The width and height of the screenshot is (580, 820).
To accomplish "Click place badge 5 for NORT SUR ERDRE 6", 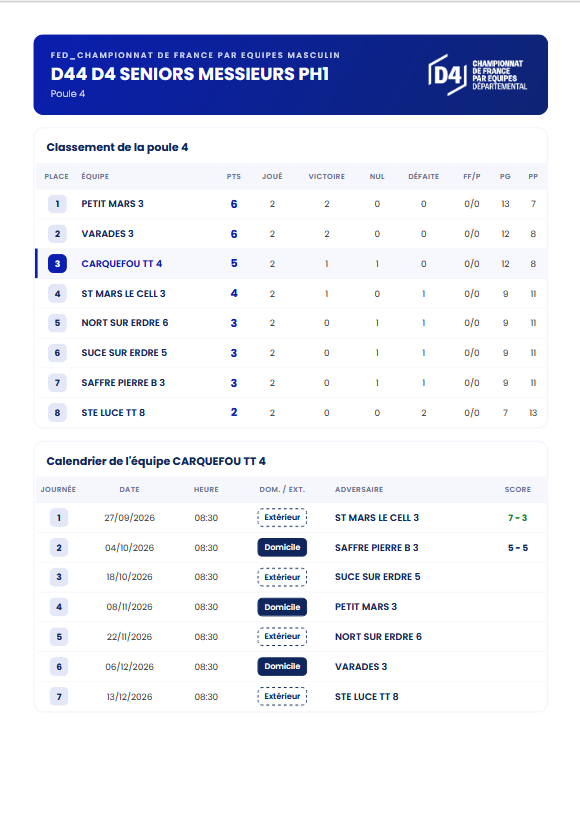I will 58,323.
